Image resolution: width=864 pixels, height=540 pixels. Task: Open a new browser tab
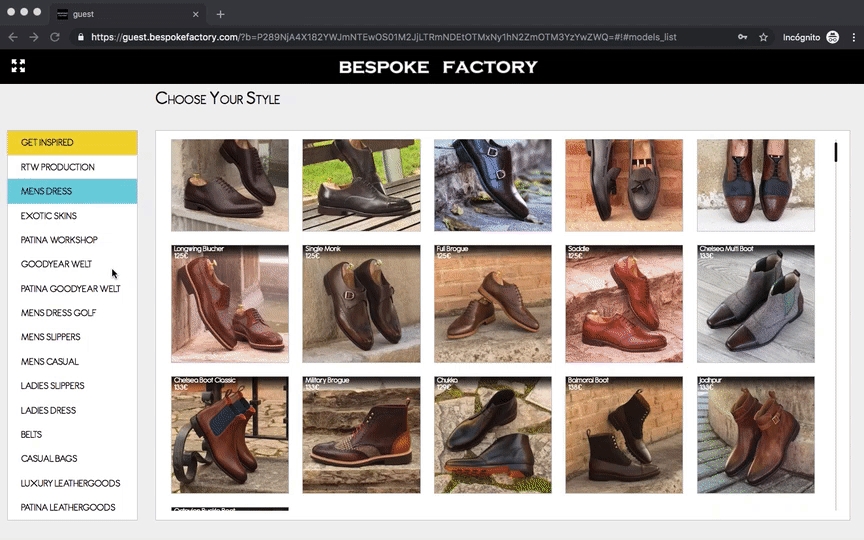tap(221, 14)
